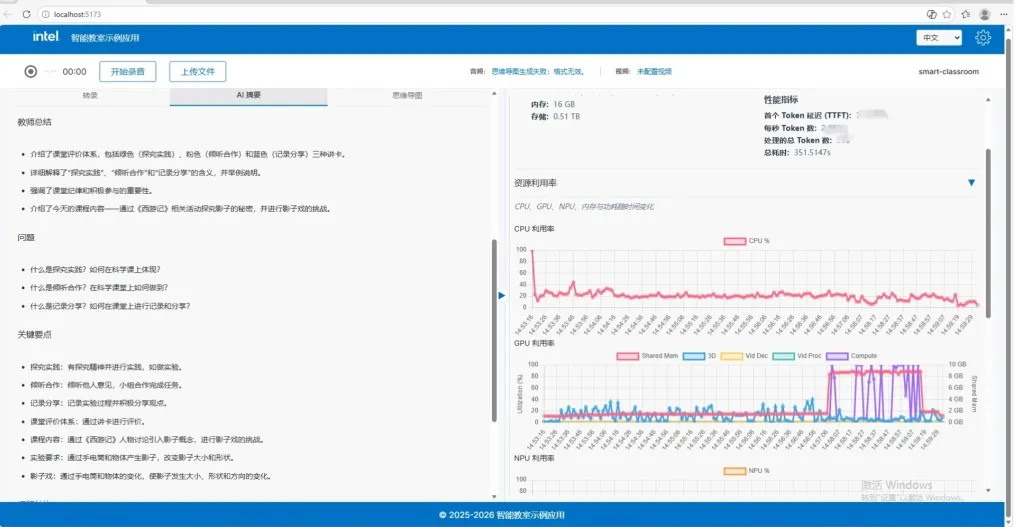This screenshot has width=1016, height=527.
Task: Switch to the 思维导图 tab
Action: click(406, 96)
